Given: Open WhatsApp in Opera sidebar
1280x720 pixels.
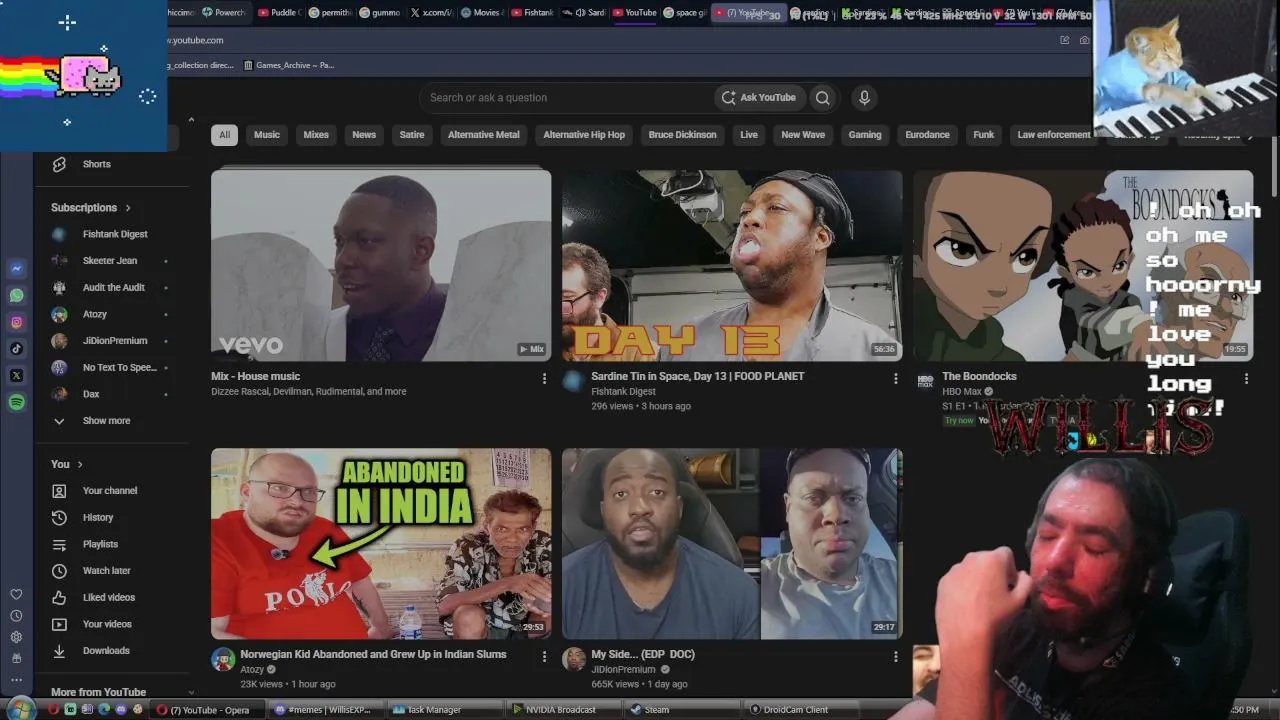Looking at the screenshot, I should [x=17, y=295].
